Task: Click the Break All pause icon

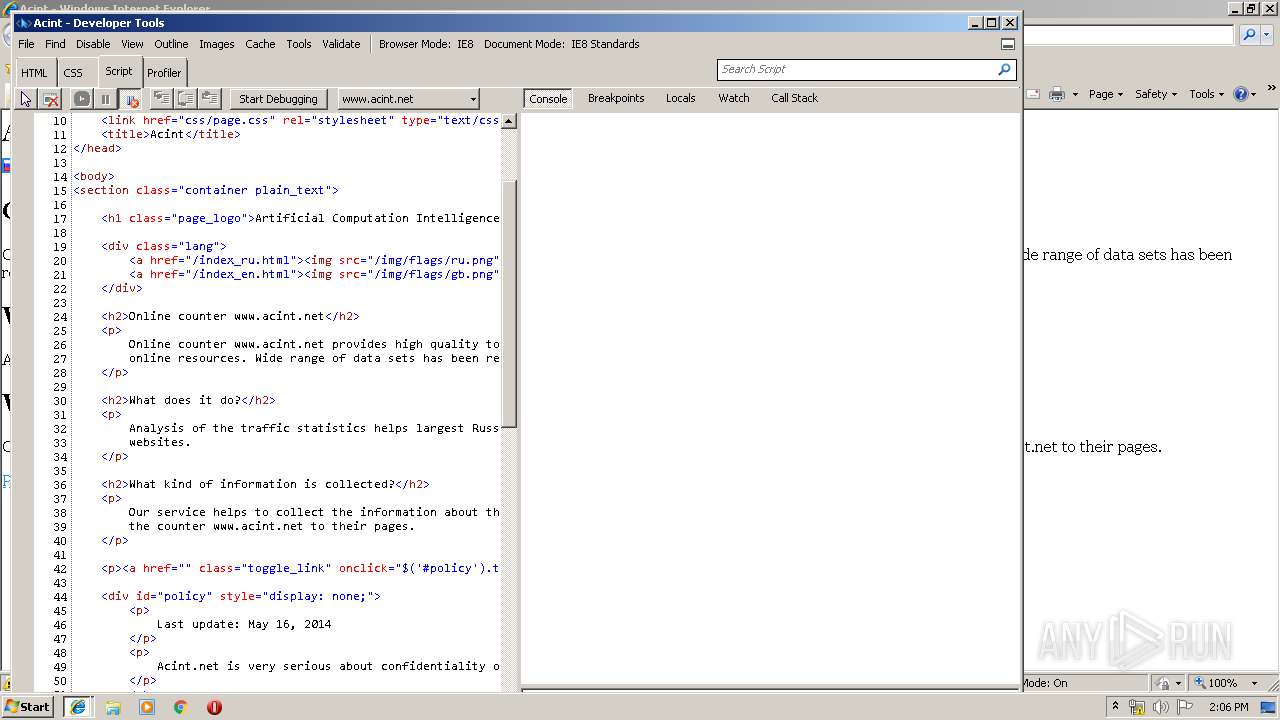Action: click(105, 99)
